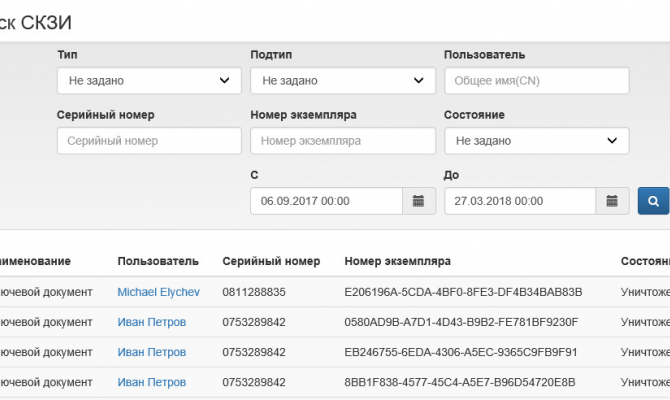Open Иван Петров link in third row

[x=151, y=352]
